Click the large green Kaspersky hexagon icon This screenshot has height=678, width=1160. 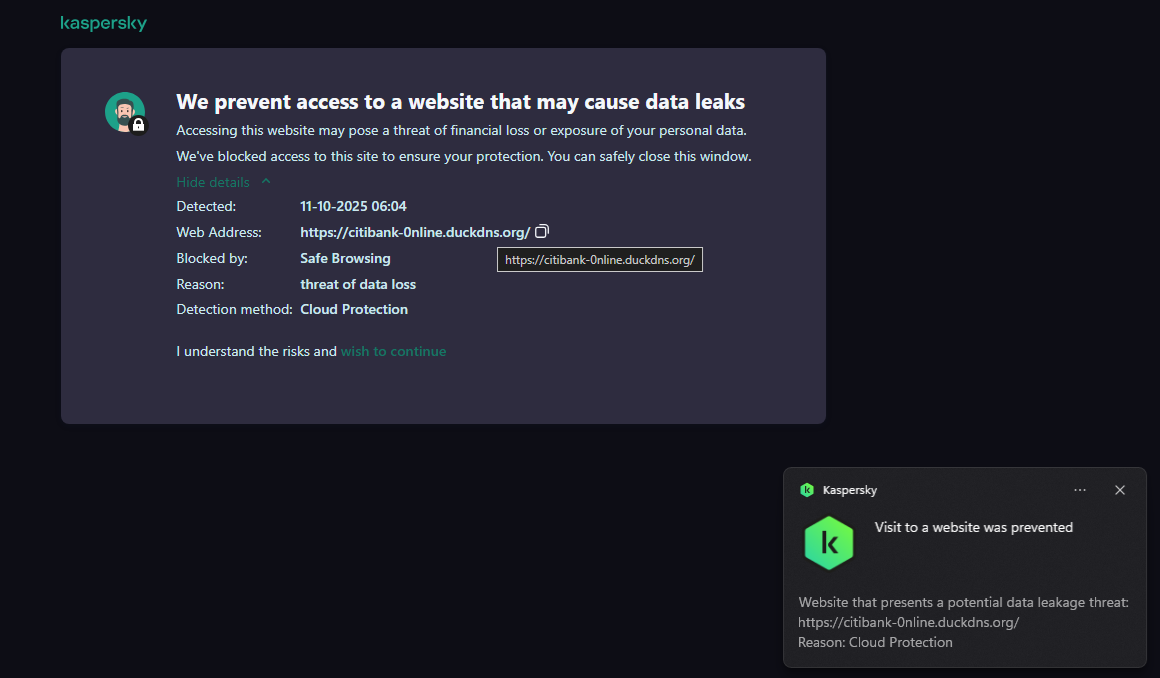(x=829, y=543)
